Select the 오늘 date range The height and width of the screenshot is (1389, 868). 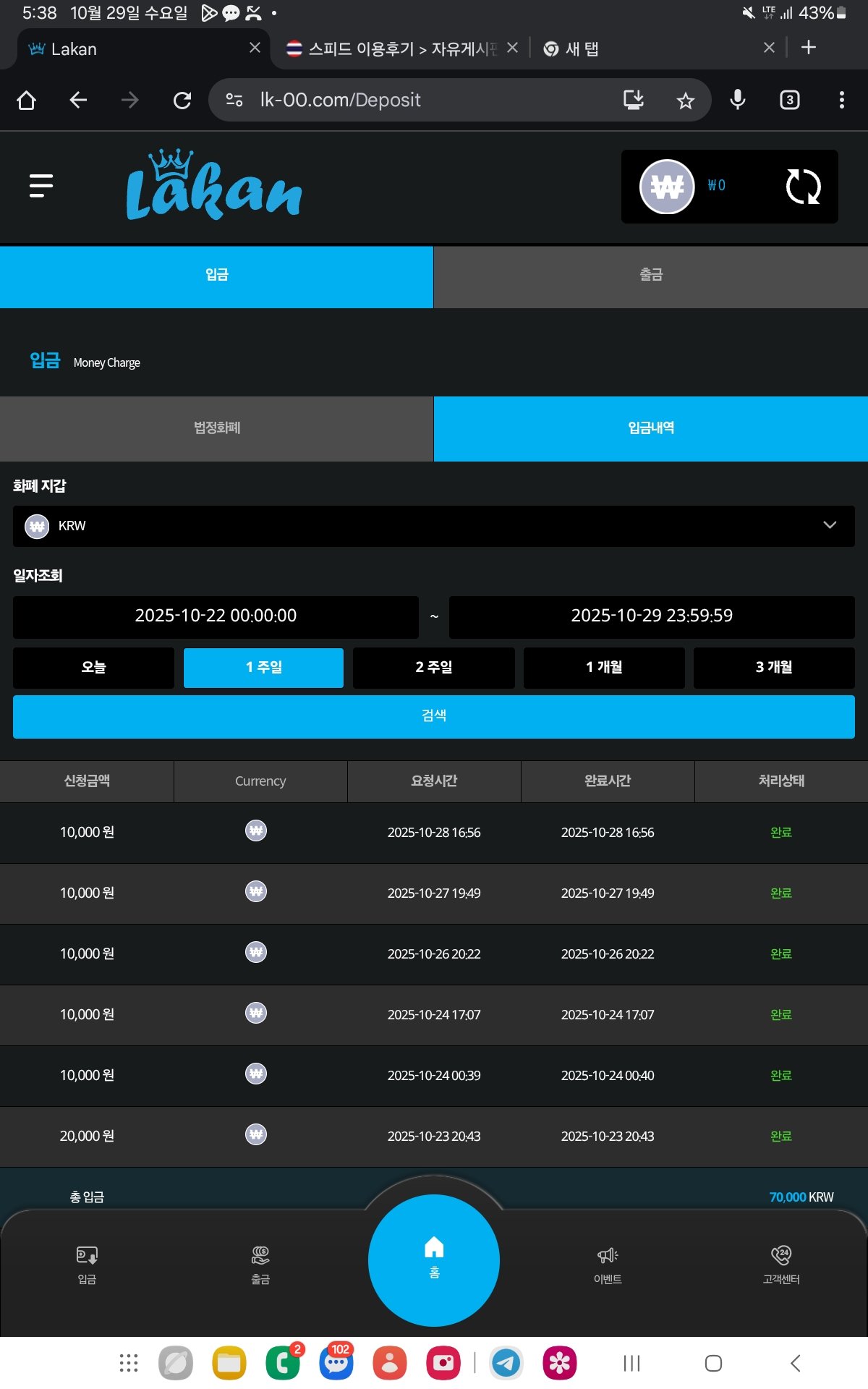[x=93, y=667]
